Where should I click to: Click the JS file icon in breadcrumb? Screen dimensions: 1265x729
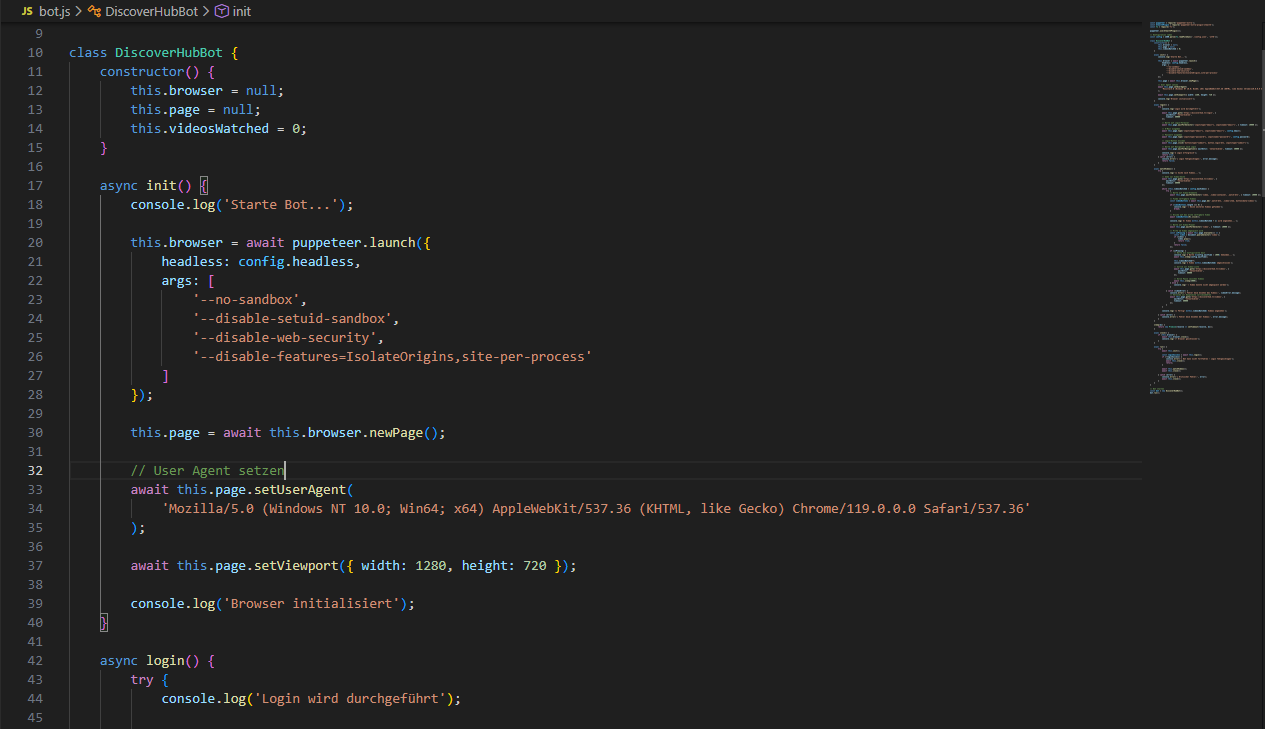click(27, 11)
